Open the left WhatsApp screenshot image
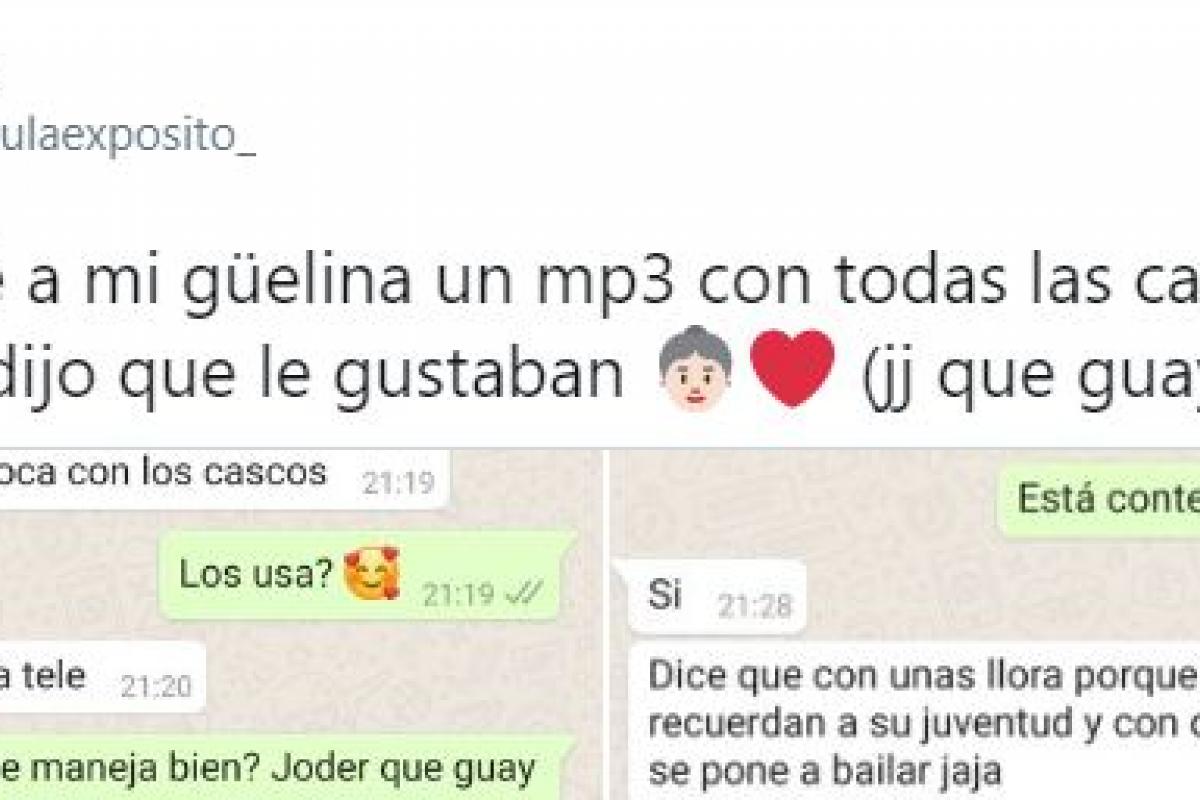This screenshot has width=1200, height=800. tap(299, 624)
